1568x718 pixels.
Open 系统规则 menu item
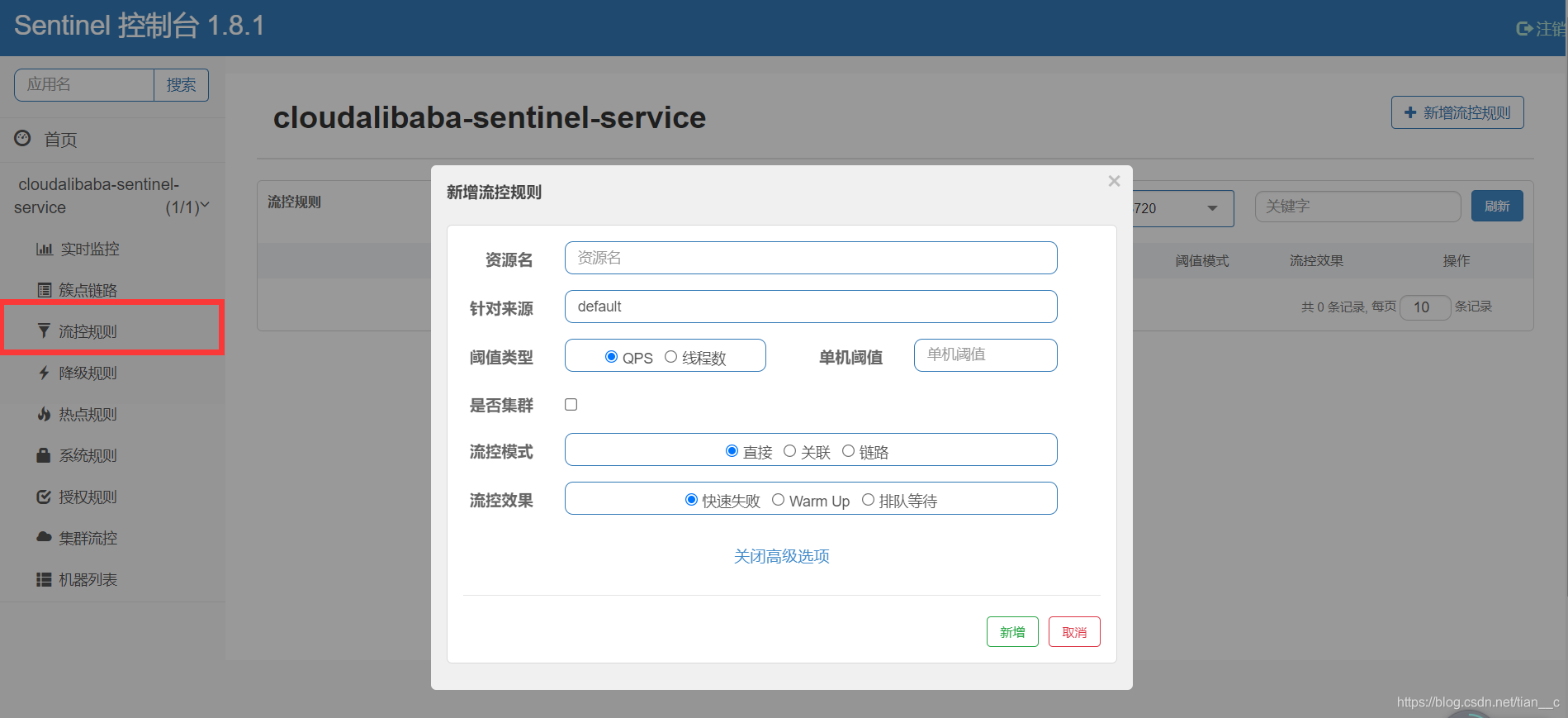[x=88, y=455]
